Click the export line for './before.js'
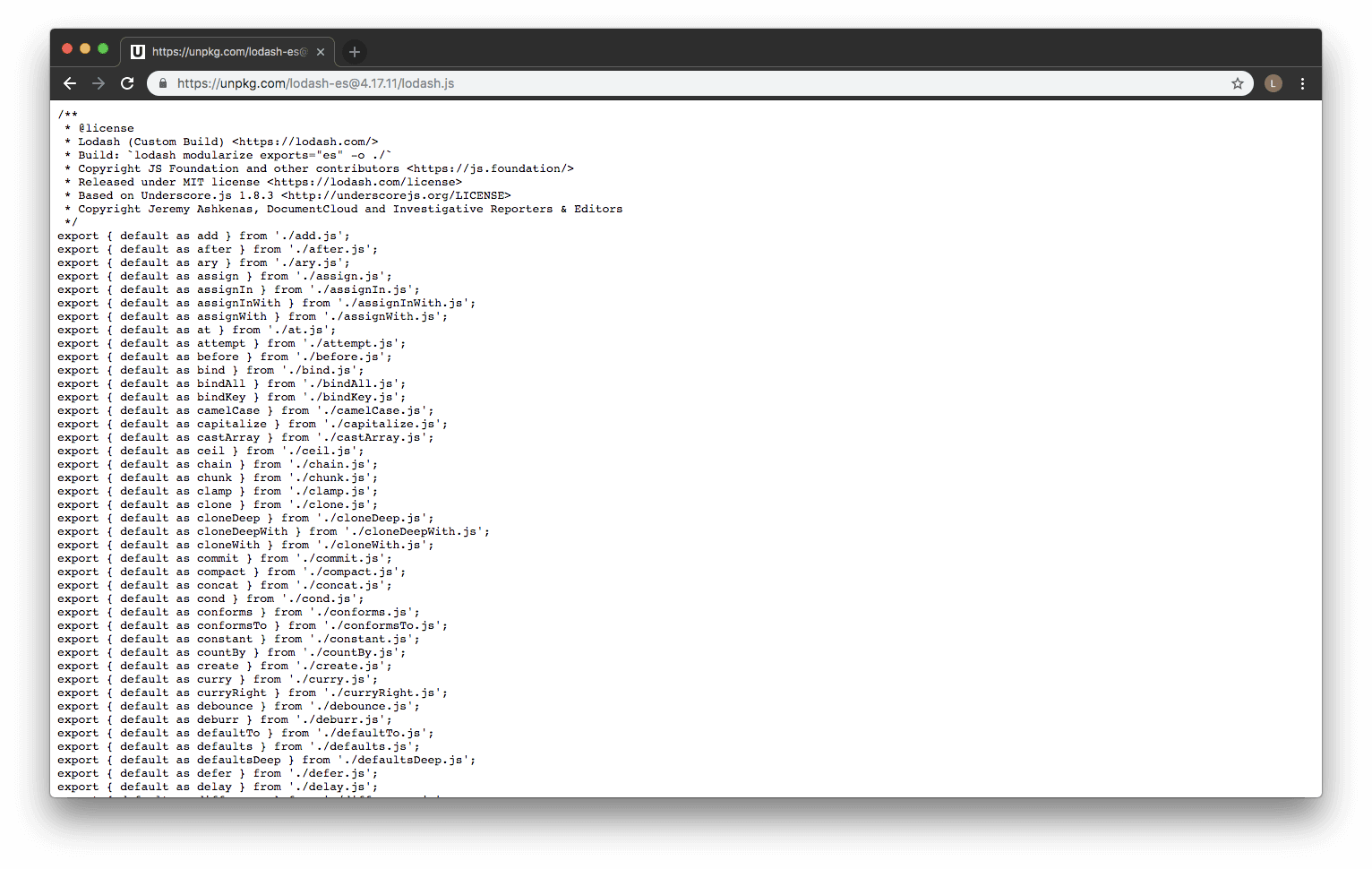Screen dimensions: 1372x869 coord(225,357)
